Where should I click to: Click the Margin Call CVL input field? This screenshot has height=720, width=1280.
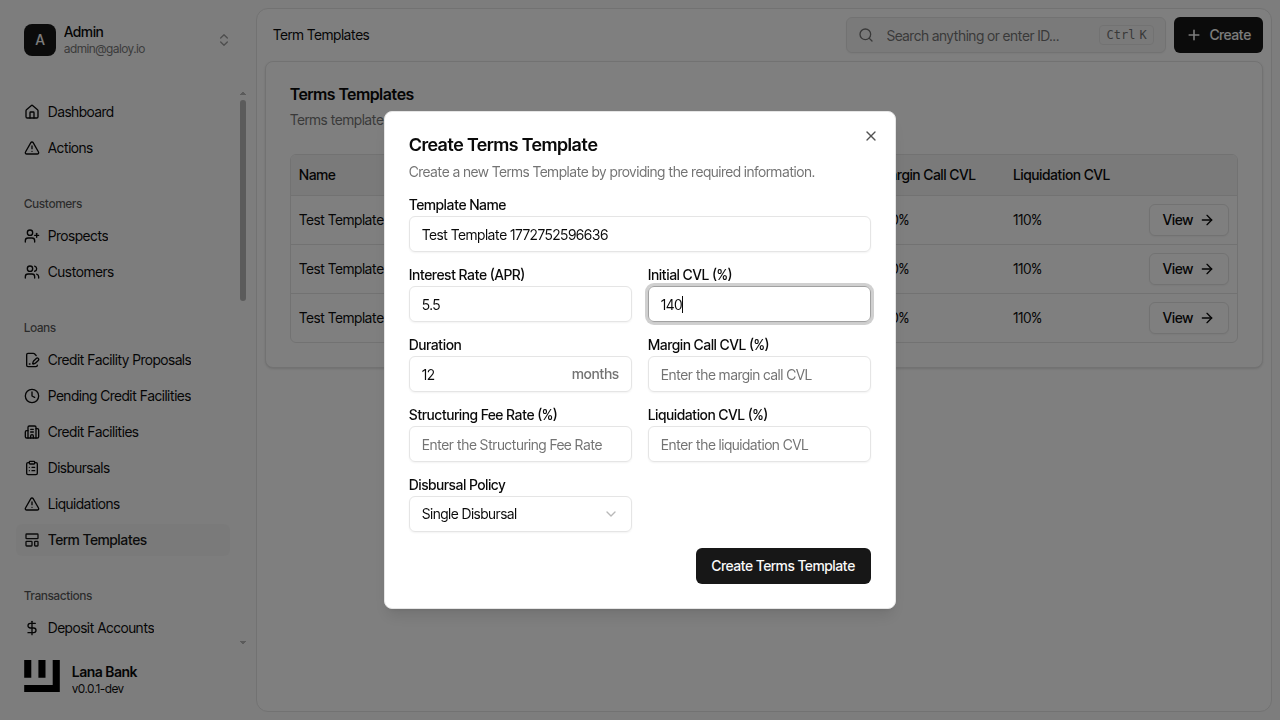759,375
